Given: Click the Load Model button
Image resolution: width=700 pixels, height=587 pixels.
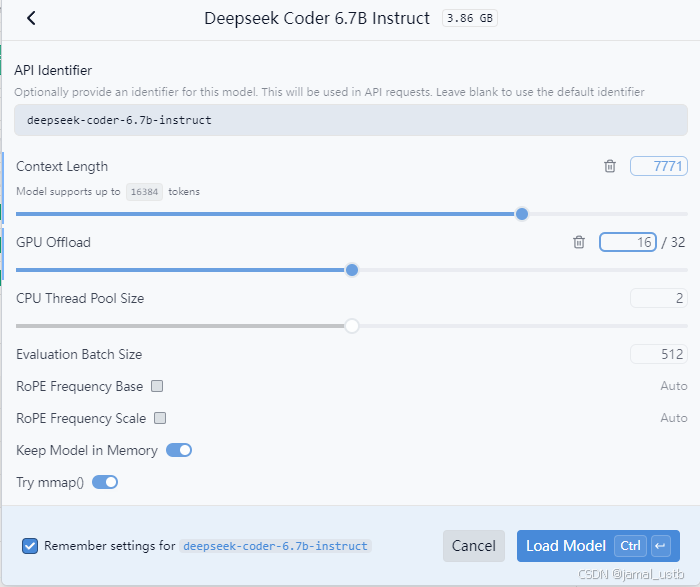Looking at the screenshot, I should pos(598,545).
